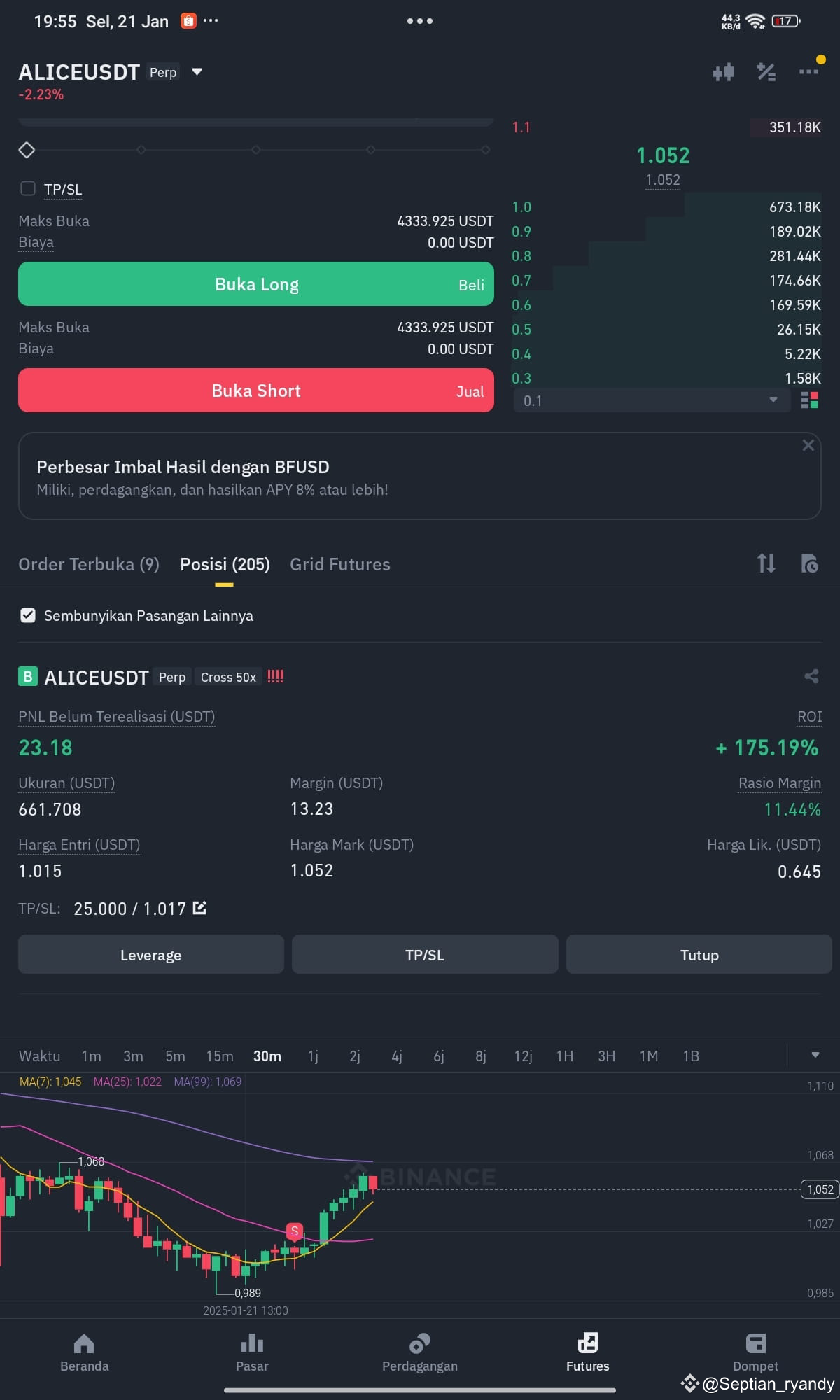Tap the order book layout icon
The image size is (840, 1400).
point(809,400)
